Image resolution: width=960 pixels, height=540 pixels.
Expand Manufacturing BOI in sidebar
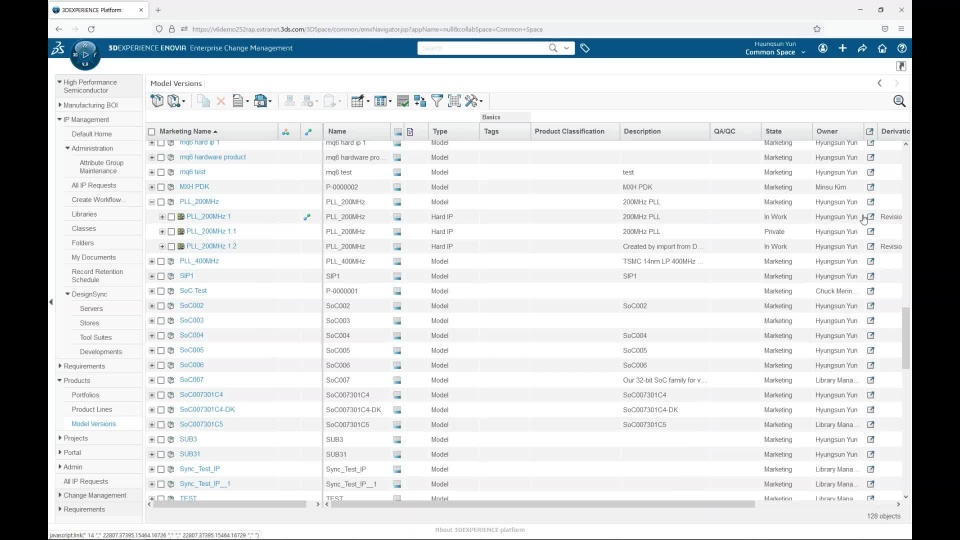pos(60,105)
